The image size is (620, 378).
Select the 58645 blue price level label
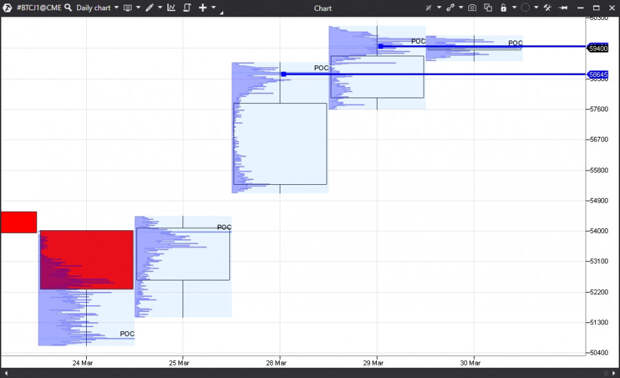click(597, 74)
